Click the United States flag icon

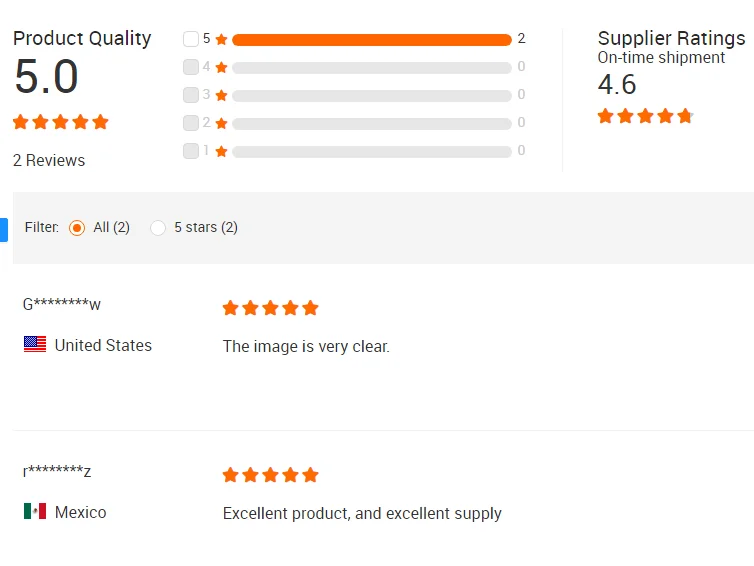click(x=35, y=345)
